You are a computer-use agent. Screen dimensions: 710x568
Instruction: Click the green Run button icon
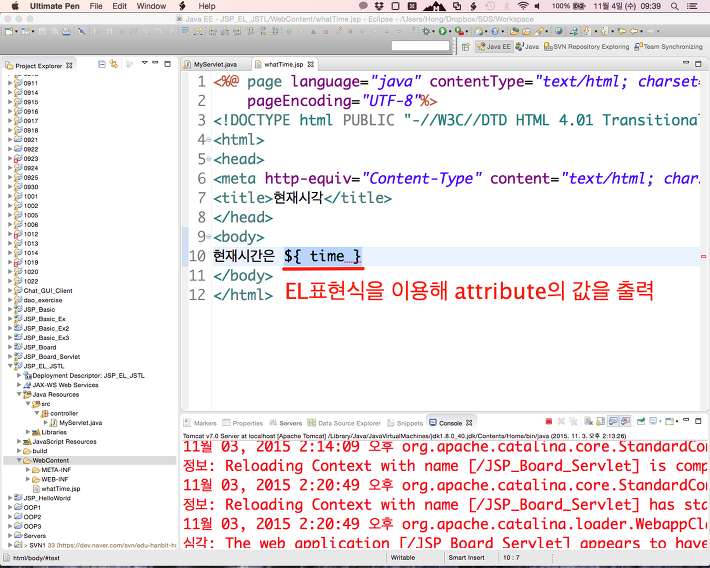(442, 31)
